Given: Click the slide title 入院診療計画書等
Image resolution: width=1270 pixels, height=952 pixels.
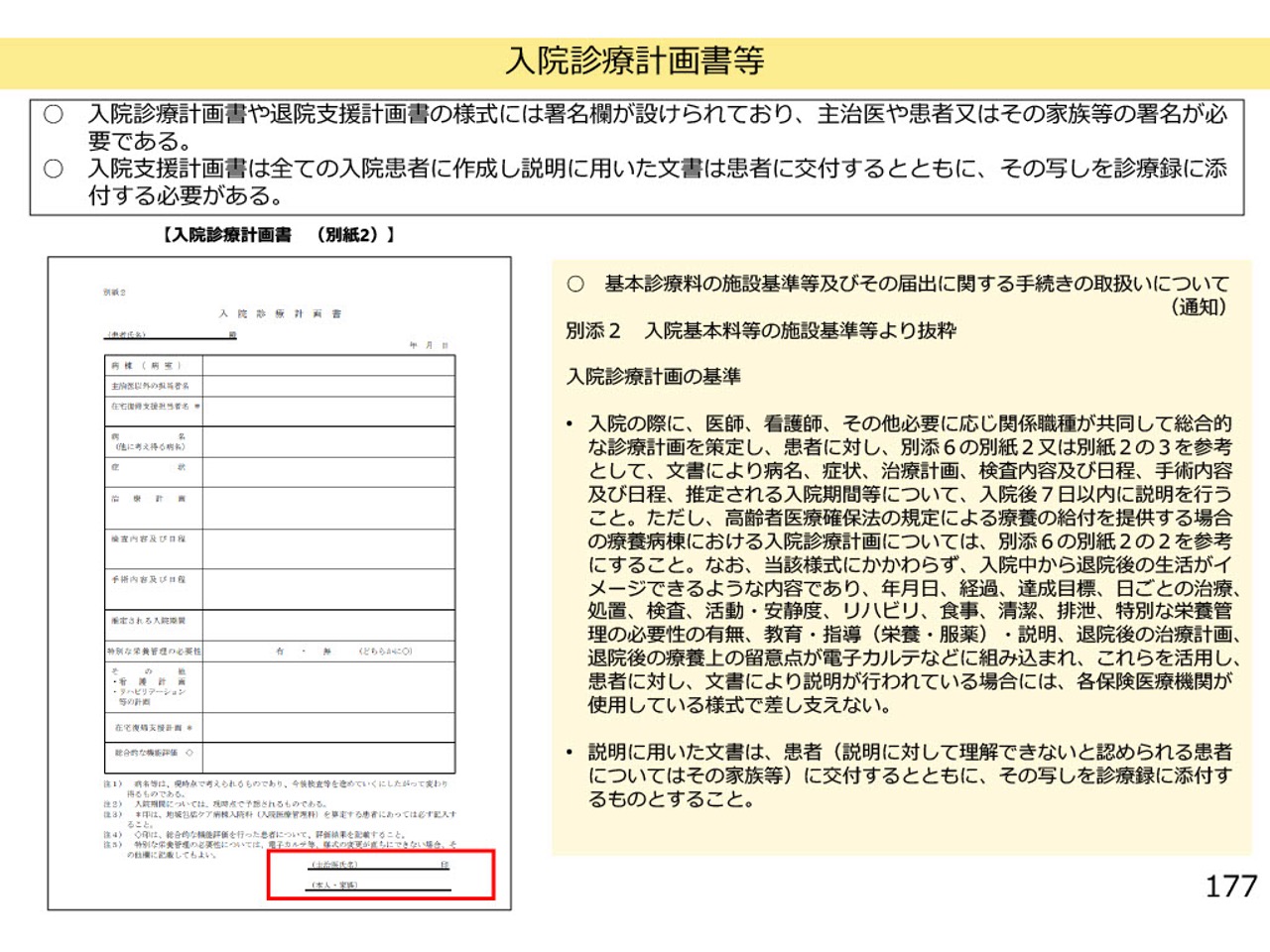Looking at the screenshot, I should (x=635, y=61).
